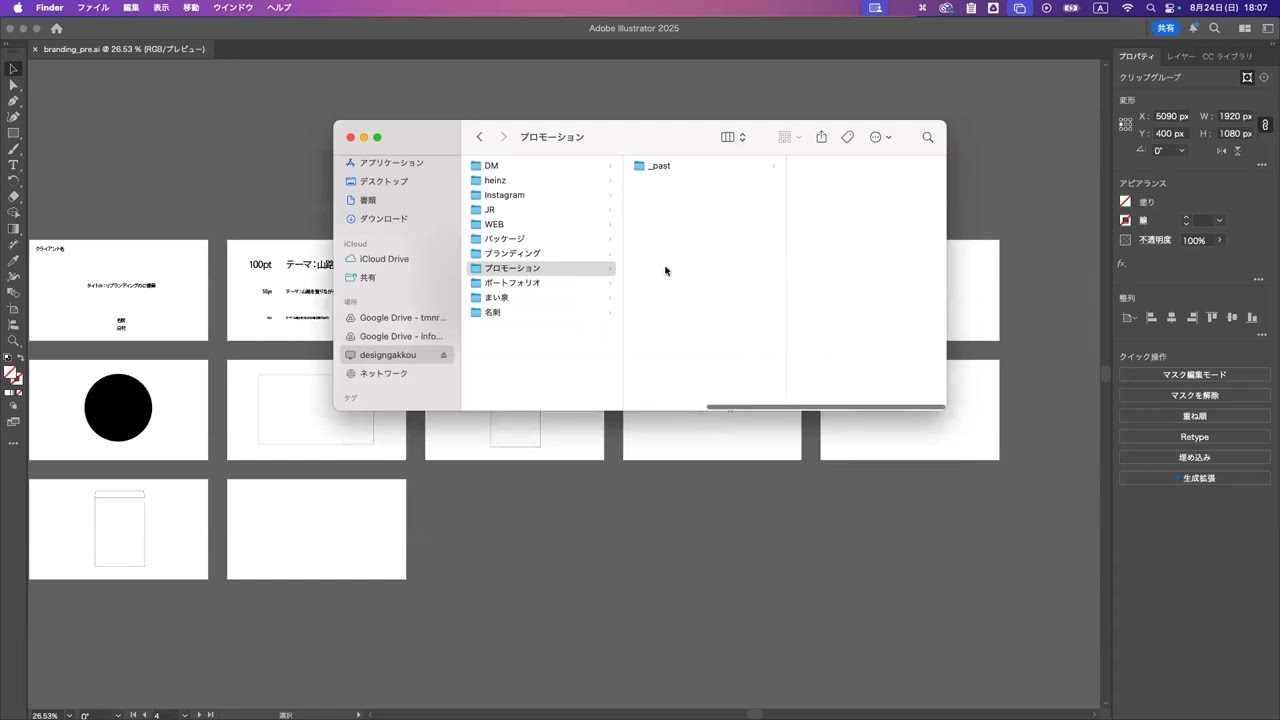Open the ウインドウ menu
Screen dimensions: 1280x720
point(233,8)
